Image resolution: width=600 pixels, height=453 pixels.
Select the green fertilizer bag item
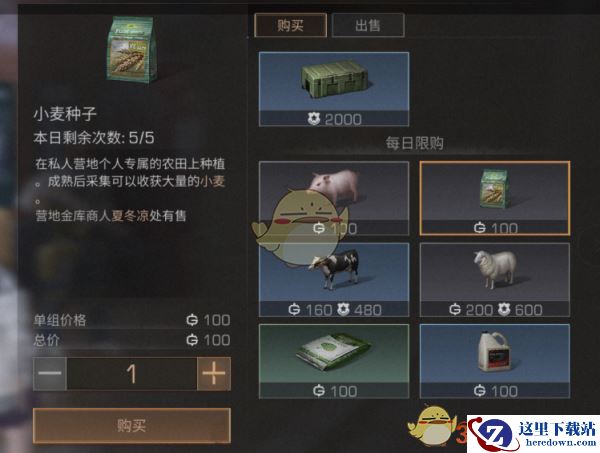click(x=334, y=361)
